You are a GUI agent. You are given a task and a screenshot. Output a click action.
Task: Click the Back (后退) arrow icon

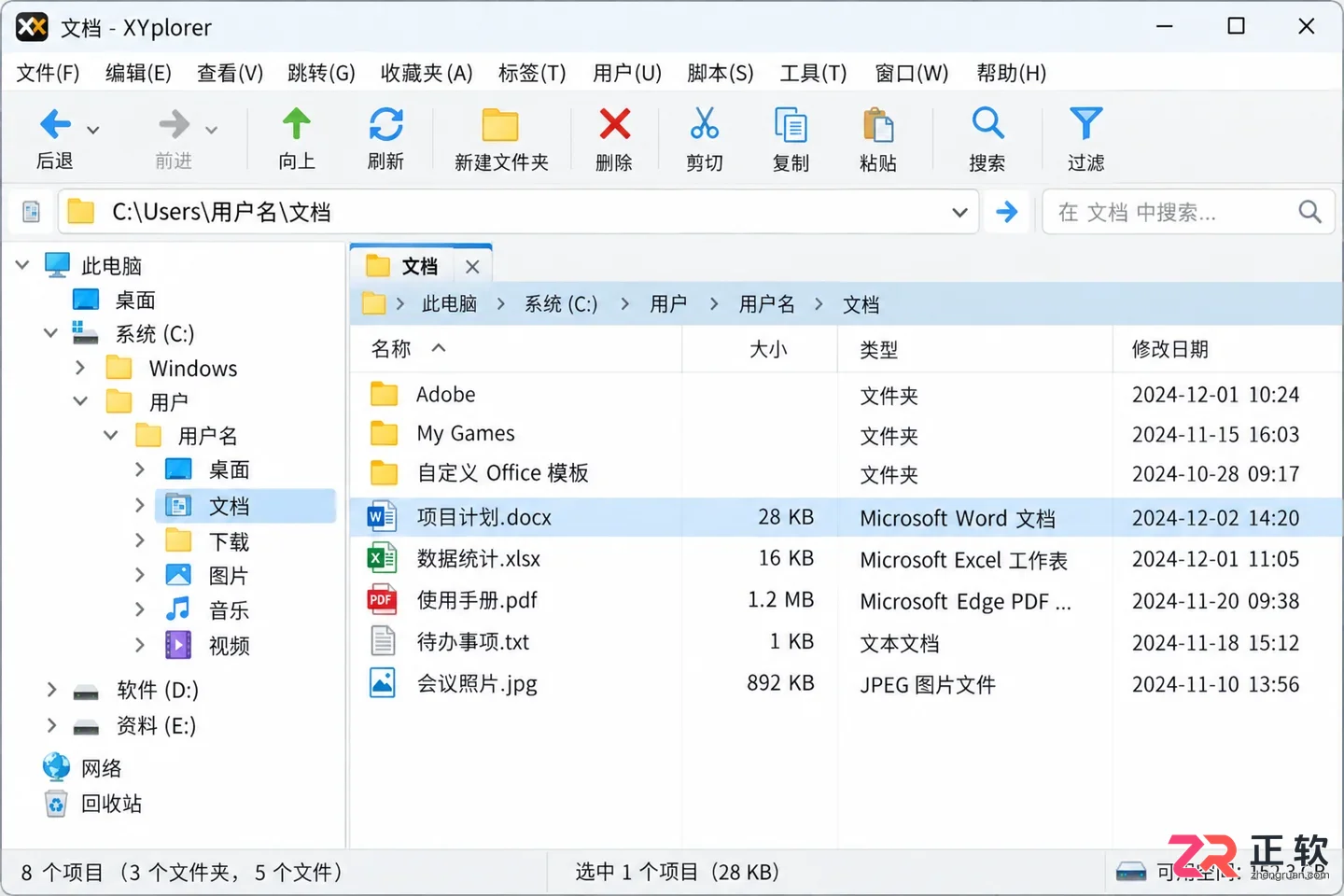pos(55,124)
